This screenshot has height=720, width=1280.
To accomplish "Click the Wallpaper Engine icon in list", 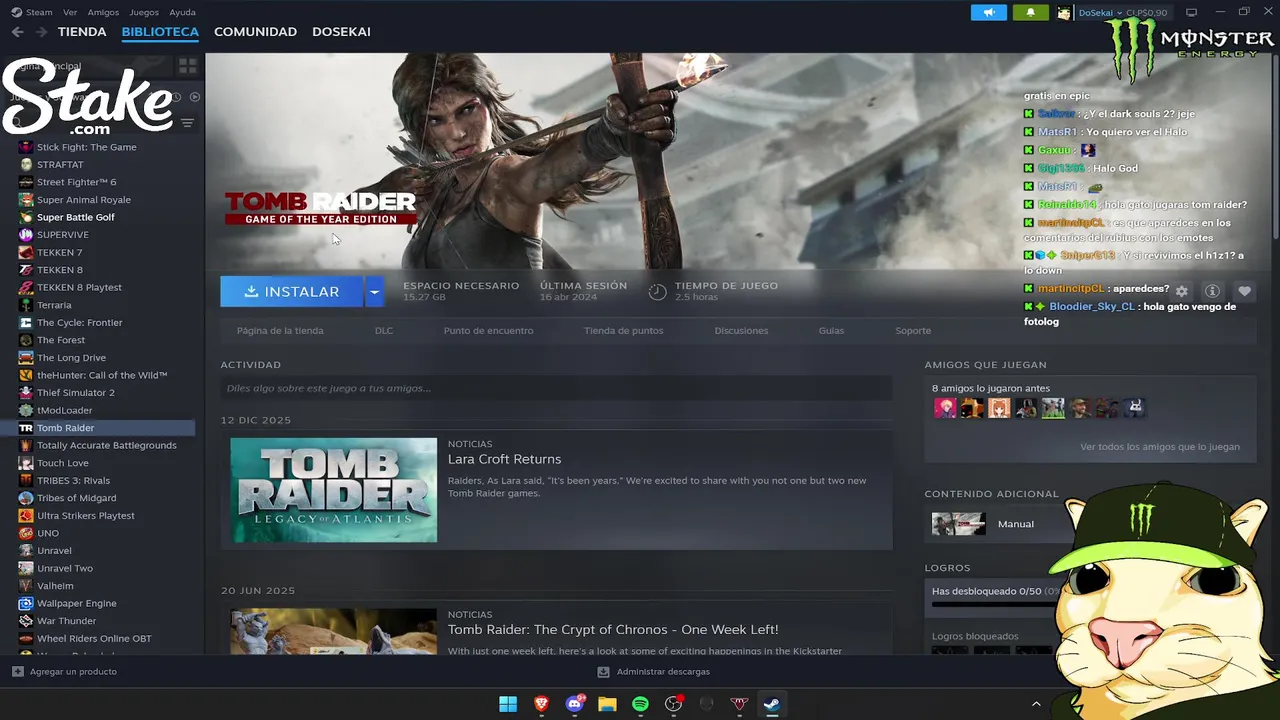I will click(x=26, y=603).
